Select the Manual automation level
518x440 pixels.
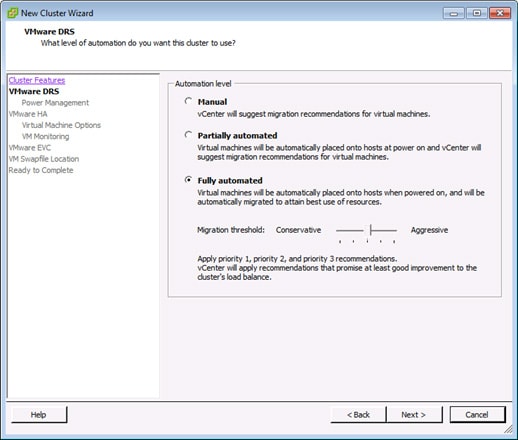tap(188, 101)
